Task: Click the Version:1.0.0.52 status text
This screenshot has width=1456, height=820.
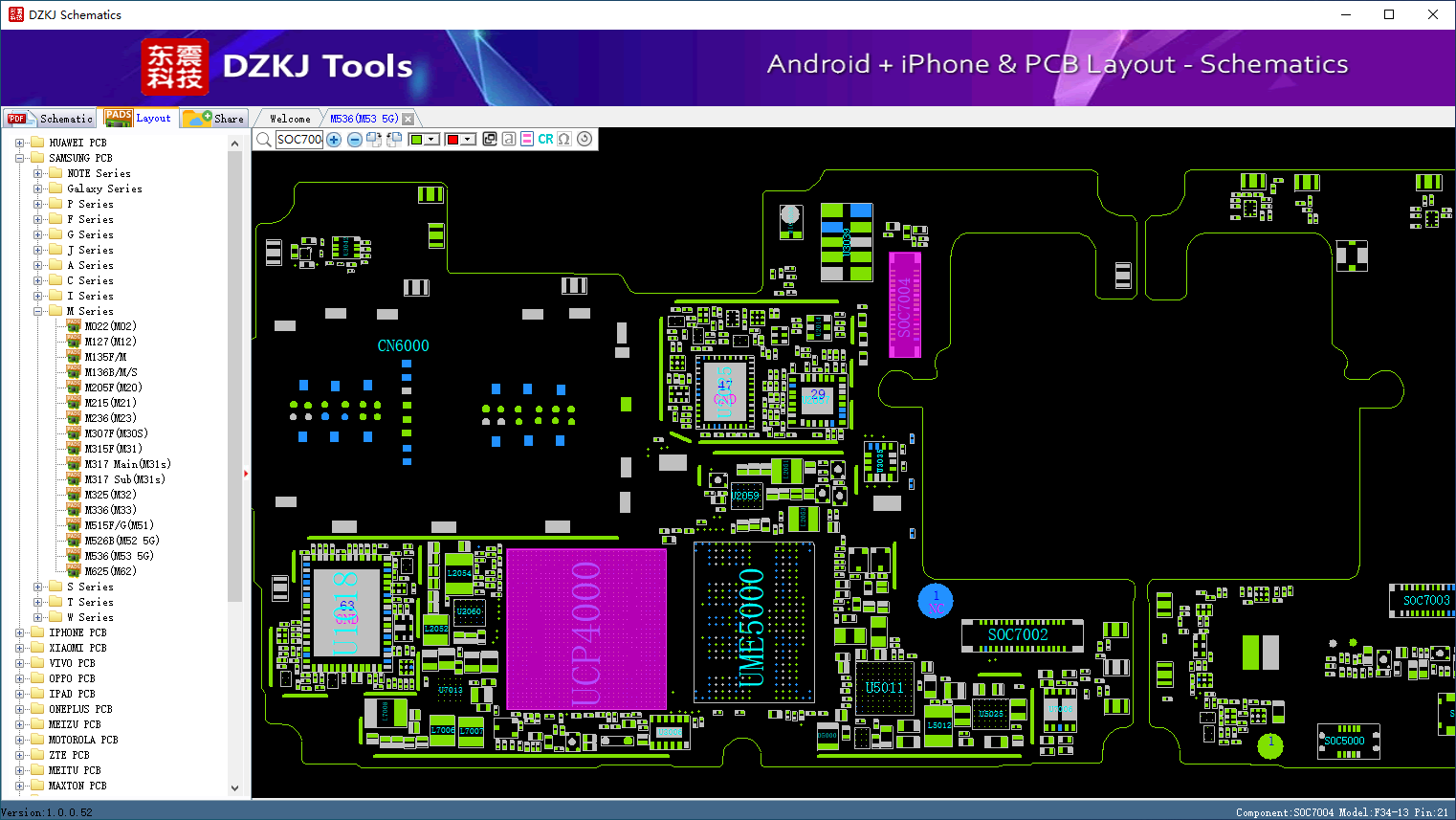Action: coord(48,812)
